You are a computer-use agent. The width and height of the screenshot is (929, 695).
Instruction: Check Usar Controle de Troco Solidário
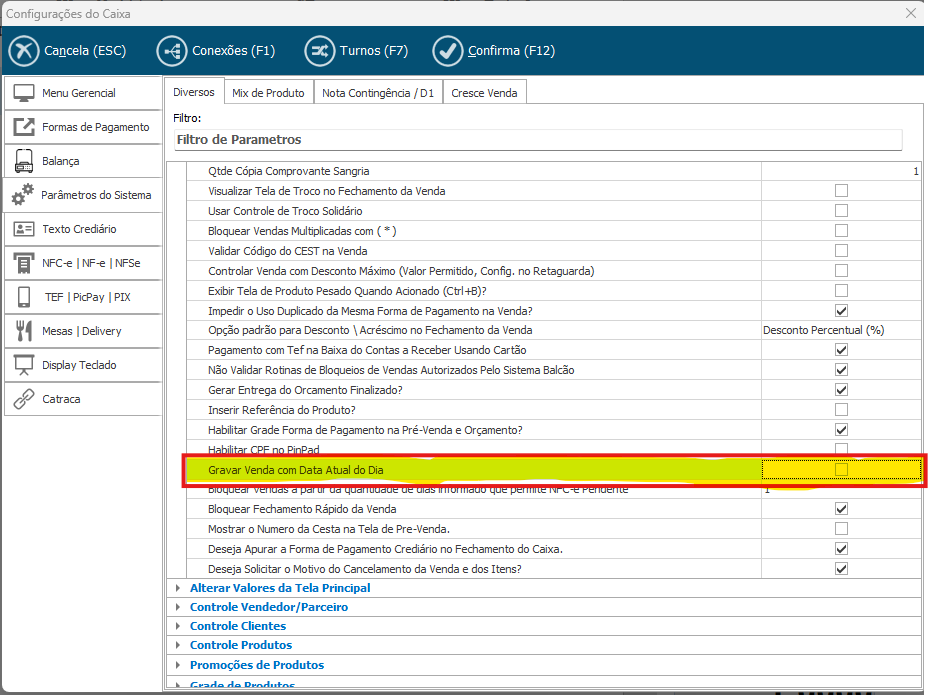[x=841, y=211]
